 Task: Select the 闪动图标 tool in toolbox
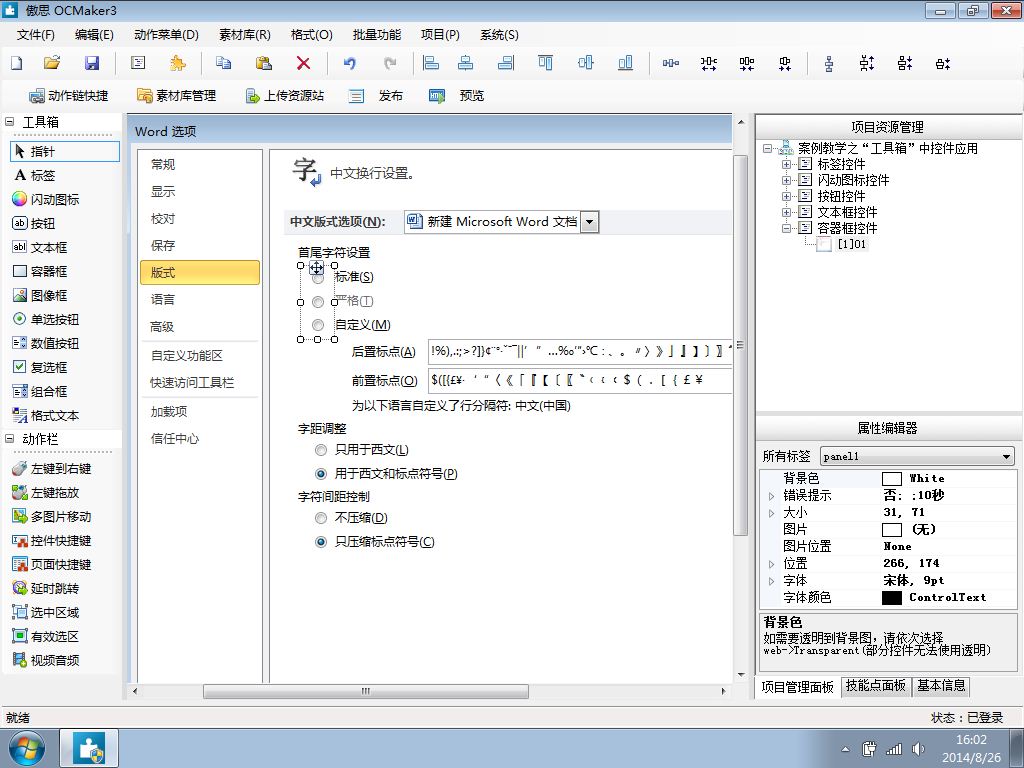coord(46,199)
